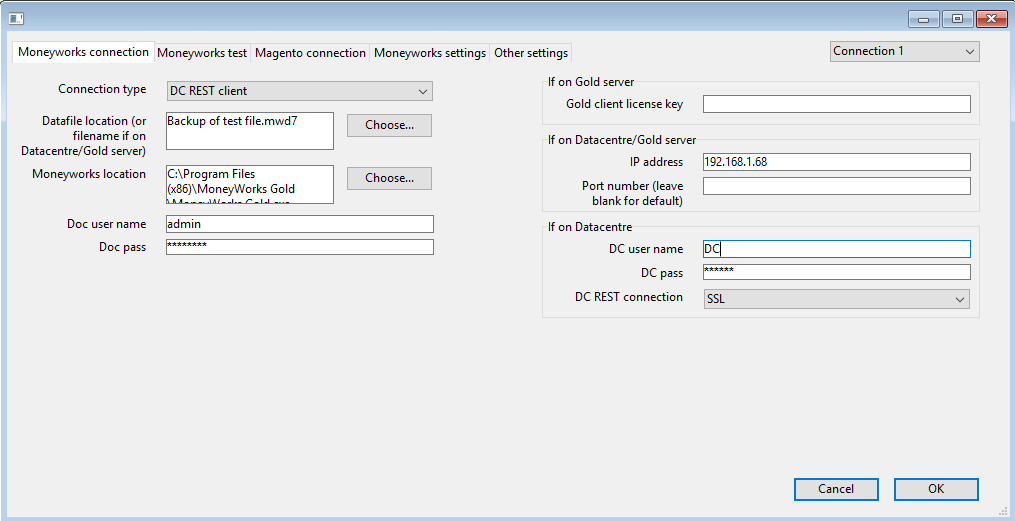This screenshot has height=521, width=1015.
Task: Choose the Moneyworks location path
Action: [389, 178]
